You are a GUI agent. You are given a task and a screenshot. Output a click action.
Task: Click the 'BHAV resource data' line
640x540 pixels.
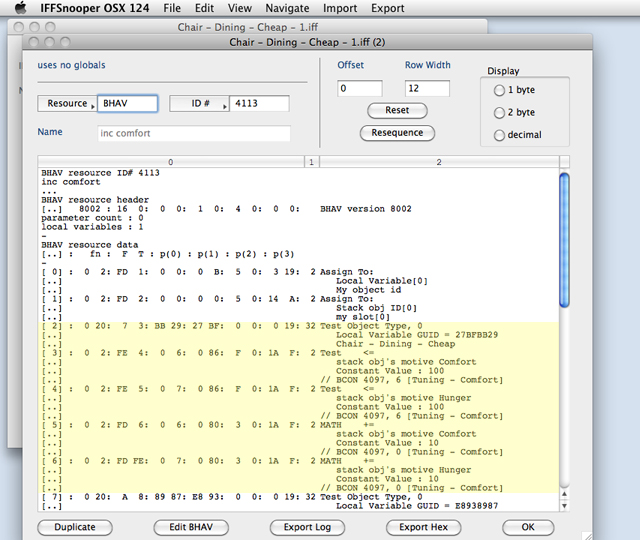90,245
